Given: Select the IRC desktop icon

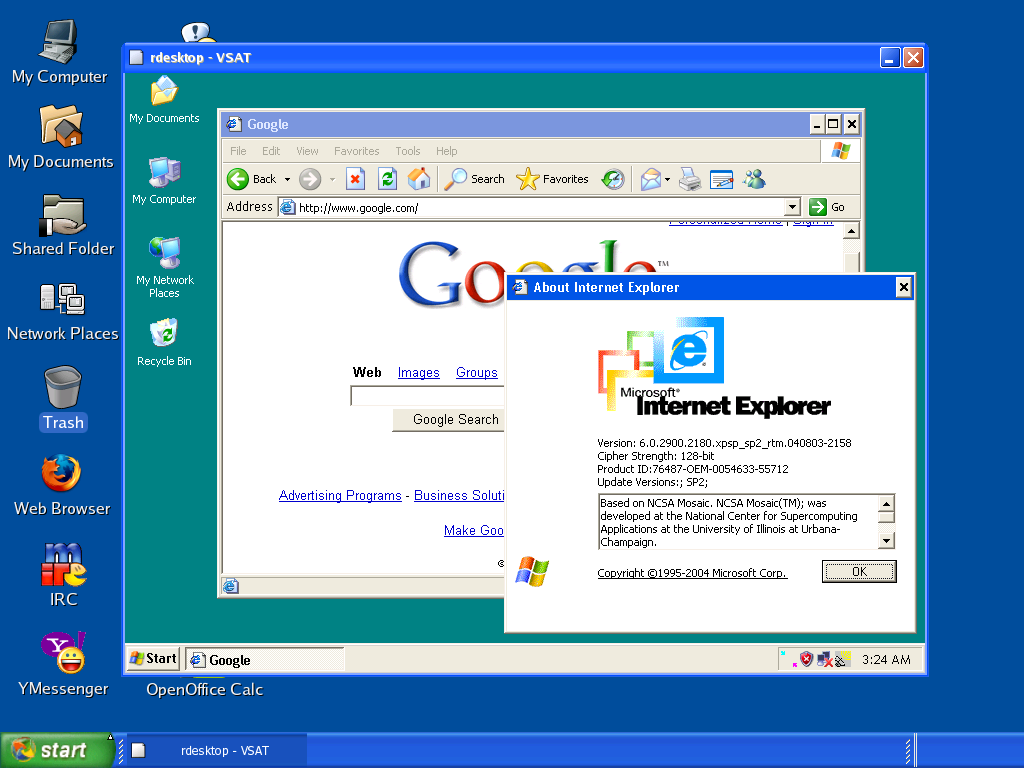Looking at the screenshot, I should coord(63,575).
